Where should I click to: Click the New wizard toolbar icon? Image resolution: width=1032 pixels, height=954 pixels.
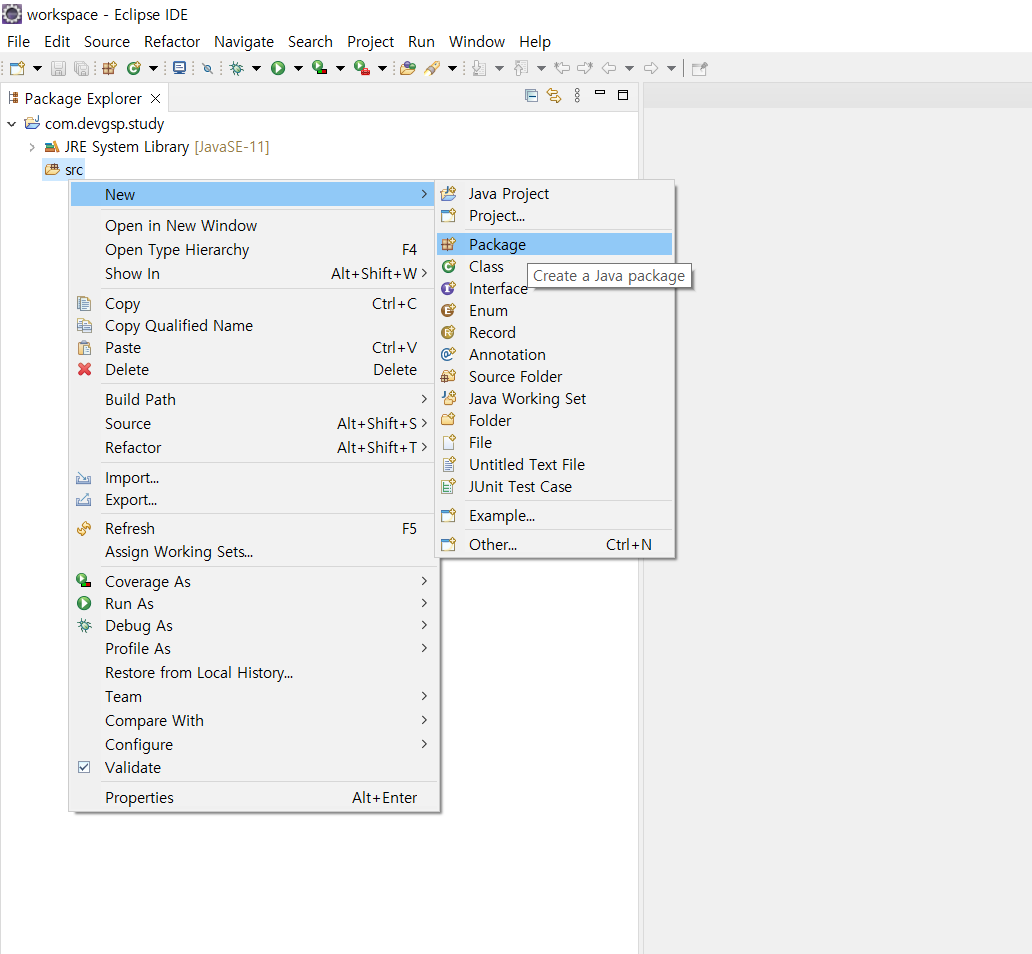(18, 68)
